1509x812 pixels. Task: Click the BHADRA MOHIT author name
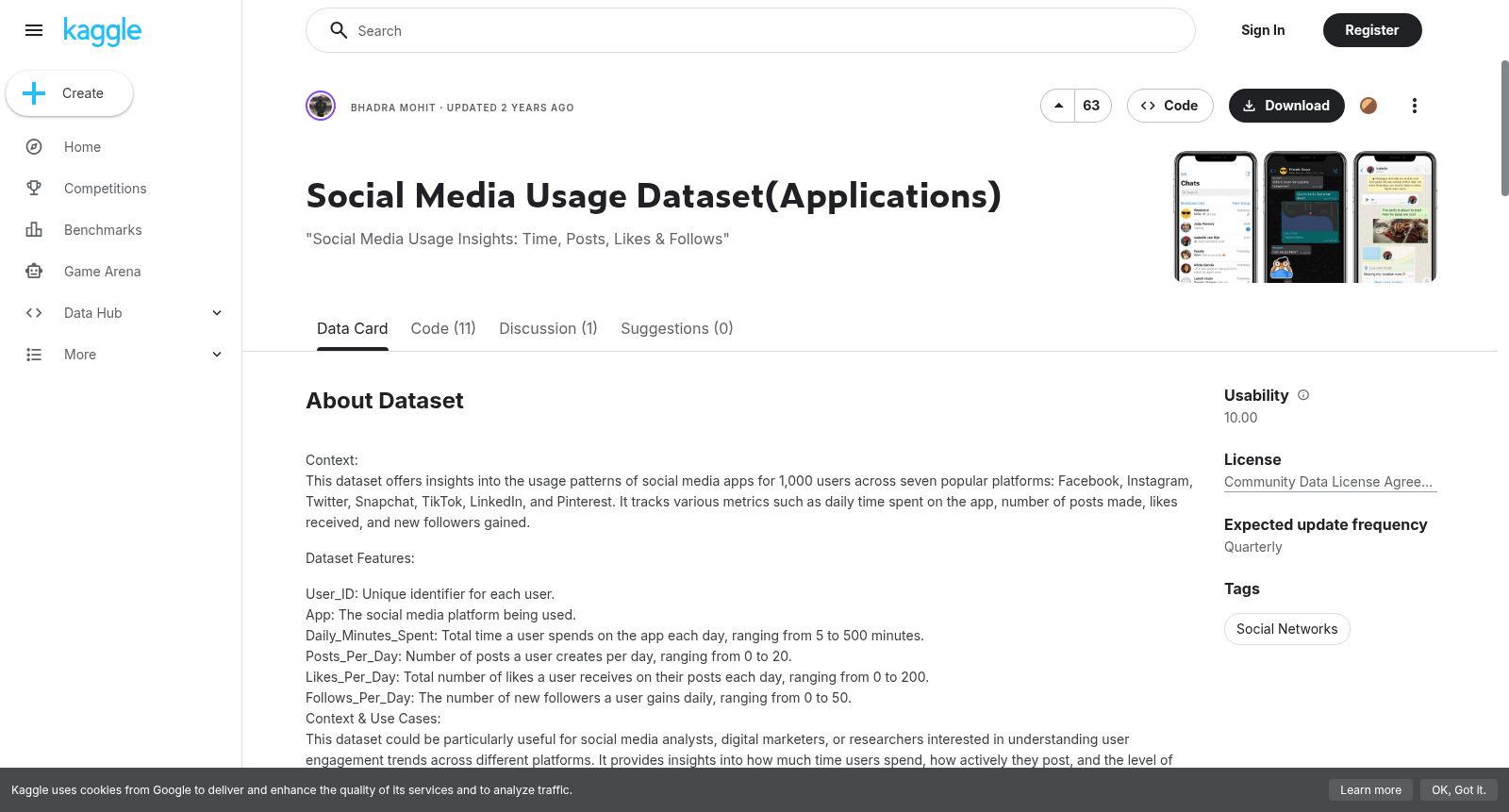(x=393, y=108)
